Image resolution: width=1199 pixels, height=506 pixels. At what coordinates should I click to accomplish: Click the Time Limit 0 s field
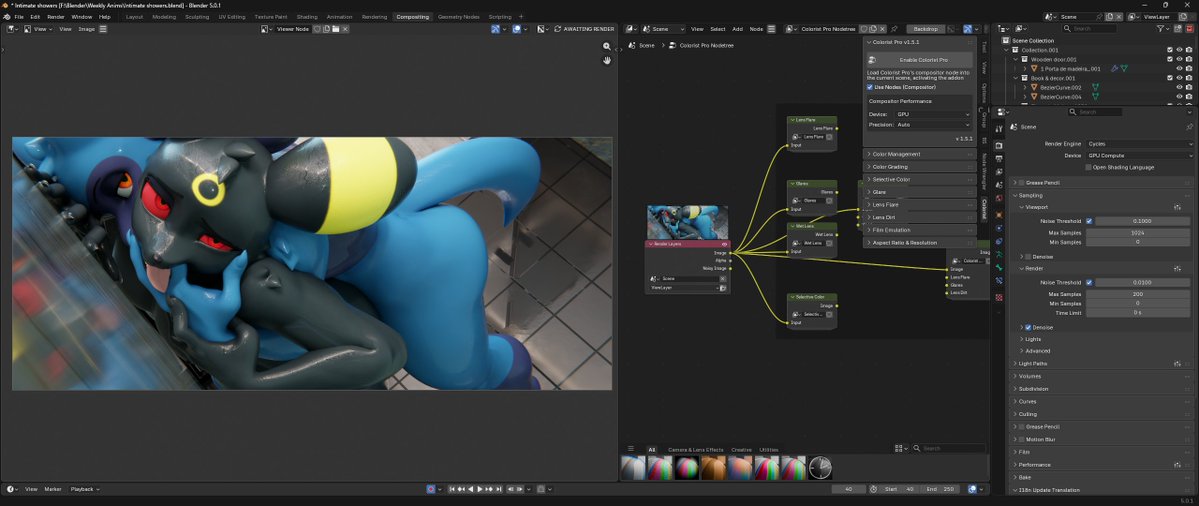point(1139,313)
